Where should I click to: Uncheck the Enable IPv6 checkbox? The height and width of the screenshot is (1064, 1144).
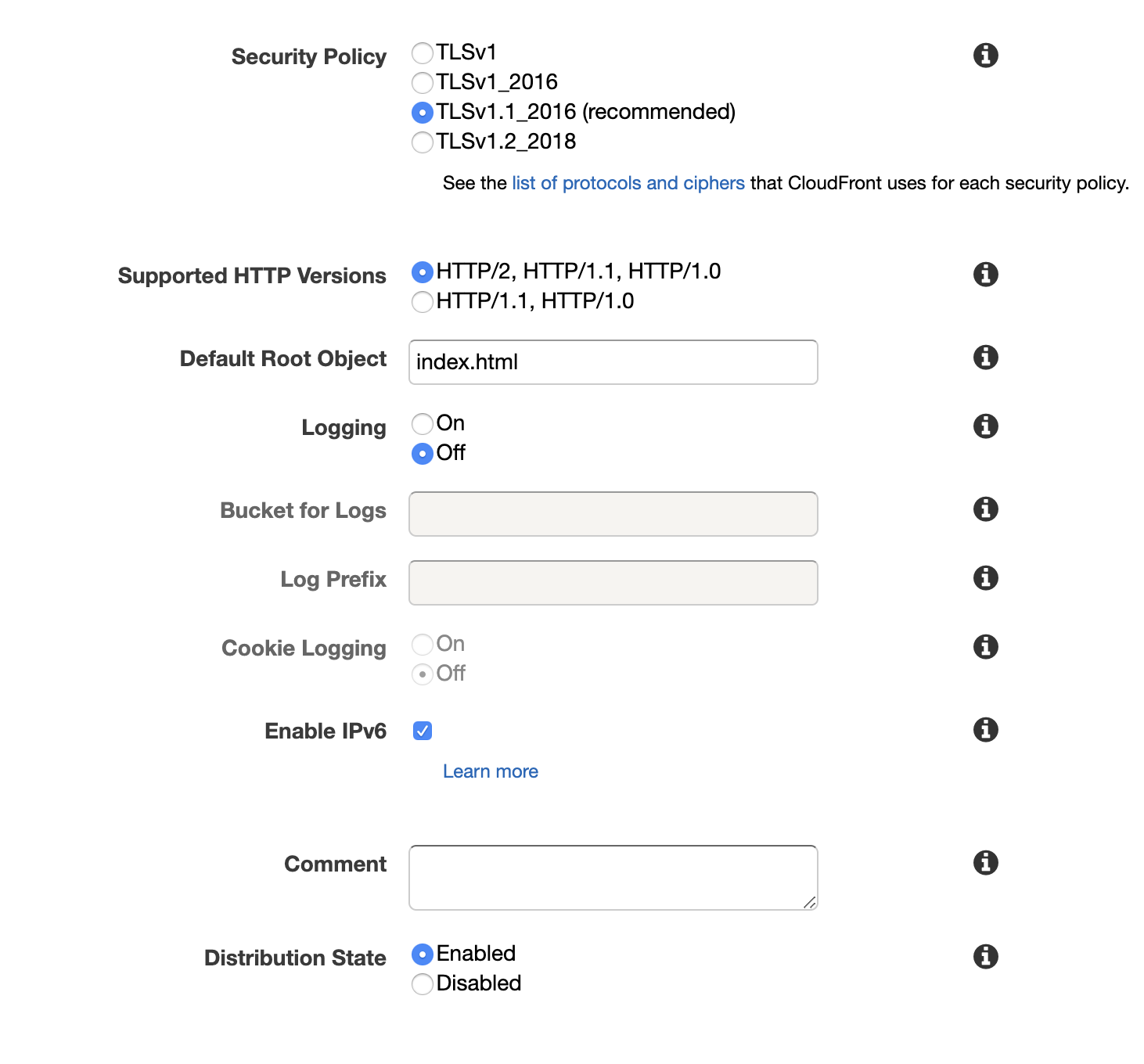click(x=423, y=731)
